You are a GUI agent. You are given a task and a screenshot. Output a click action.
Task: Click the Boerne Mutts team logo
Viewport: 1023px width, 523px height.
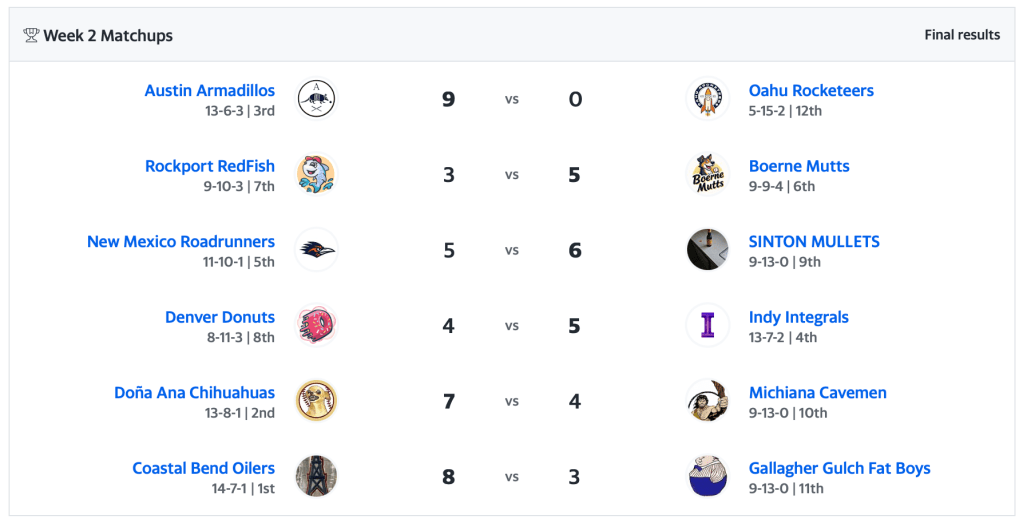[708, 174]
